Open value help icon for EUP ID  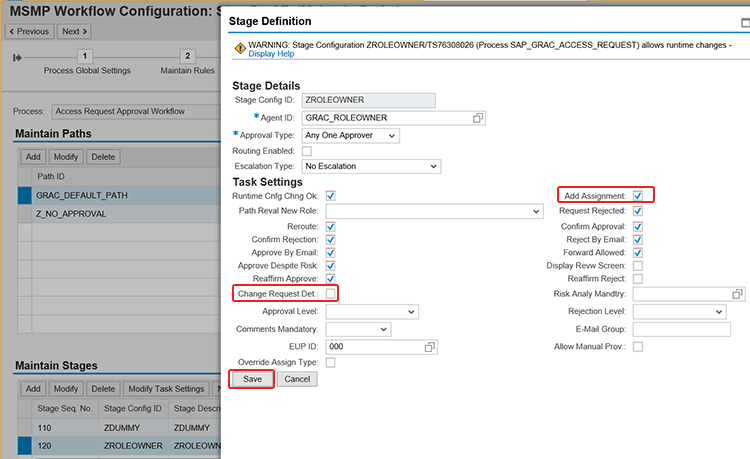click(430, 346)
